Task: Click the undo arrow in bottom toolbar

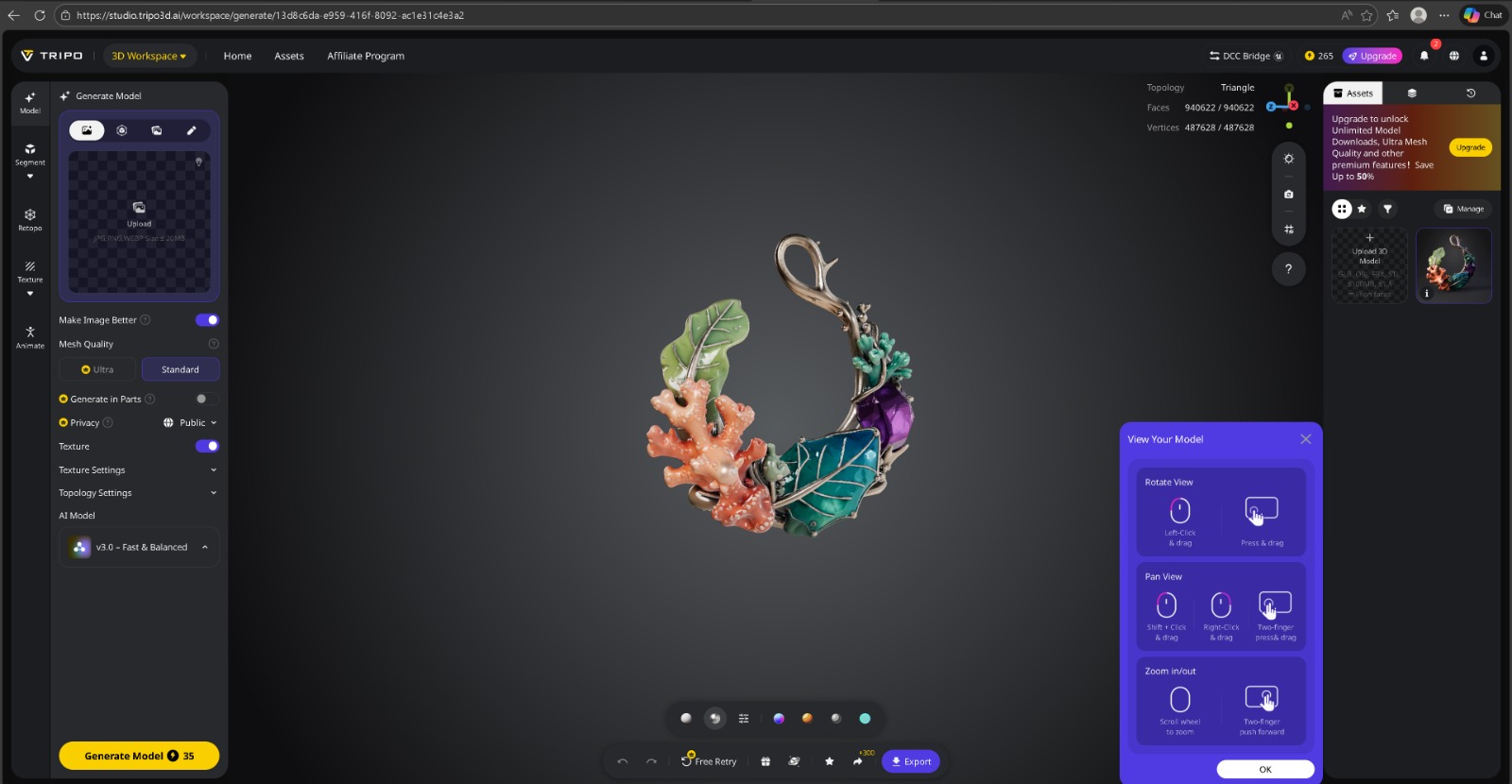Action: (623, 761)
